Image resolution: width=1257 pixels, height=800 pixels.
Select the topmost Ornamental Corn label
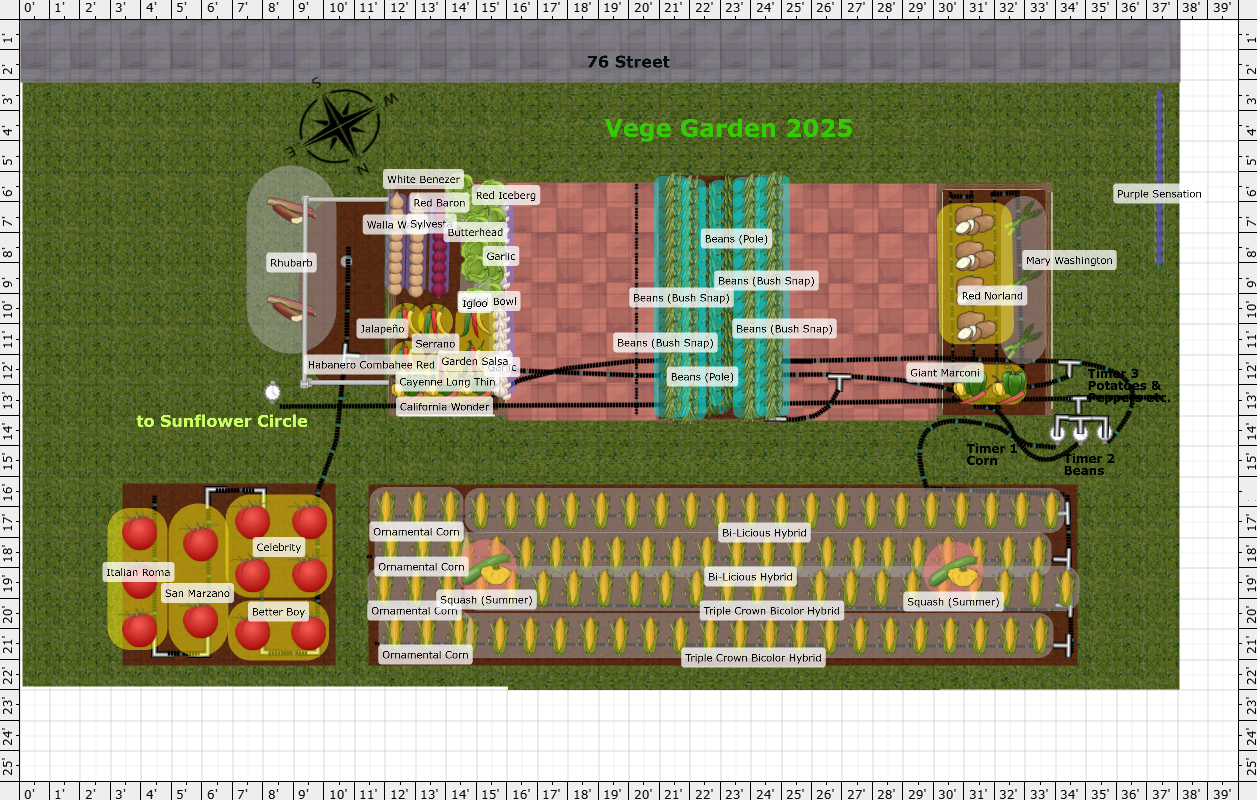pos(416,532)
